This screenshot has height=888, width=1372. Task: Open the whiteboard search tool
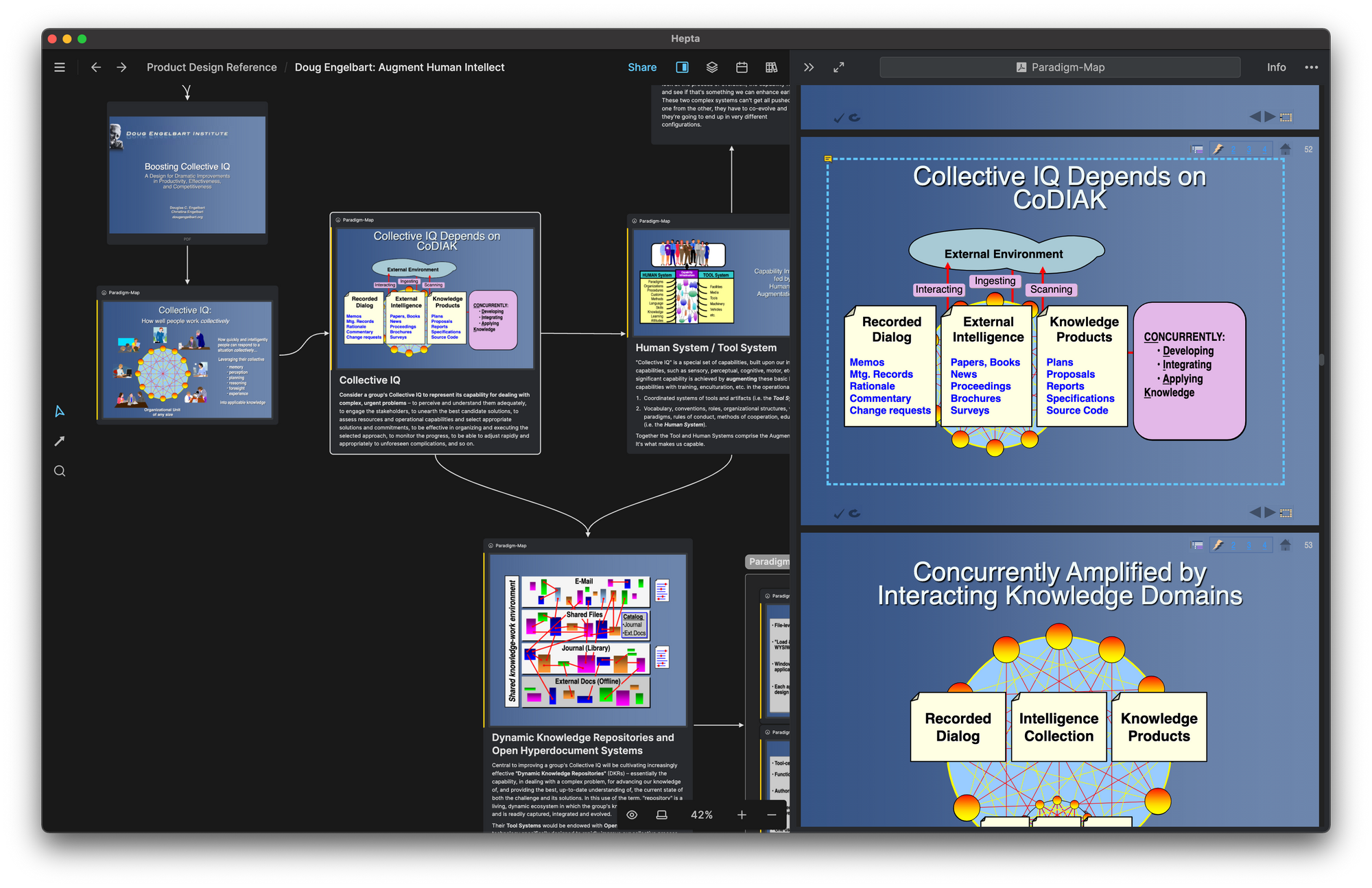(60, 471)
